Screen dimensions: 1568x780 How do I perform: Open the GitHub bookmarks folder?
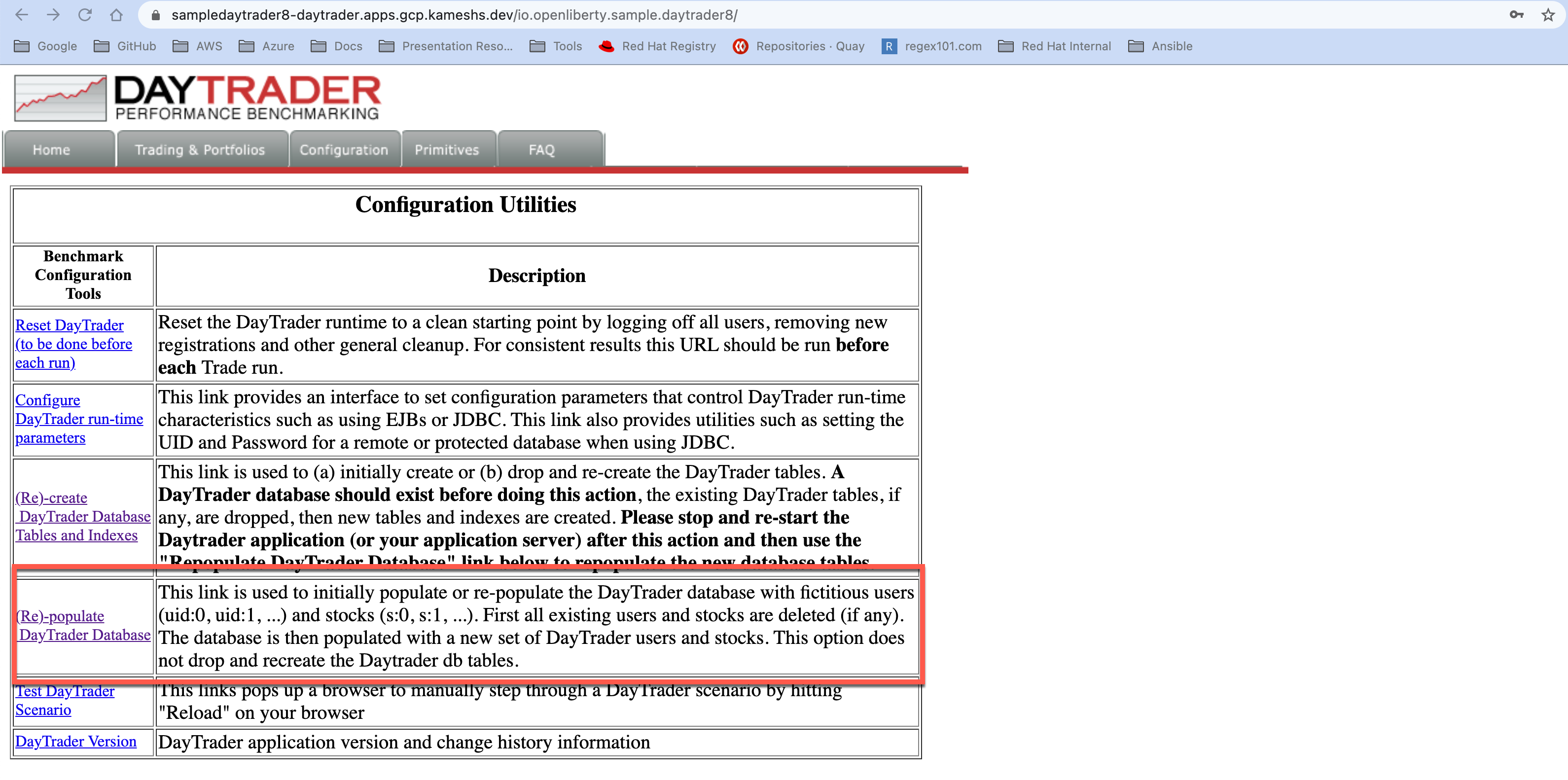125,46
